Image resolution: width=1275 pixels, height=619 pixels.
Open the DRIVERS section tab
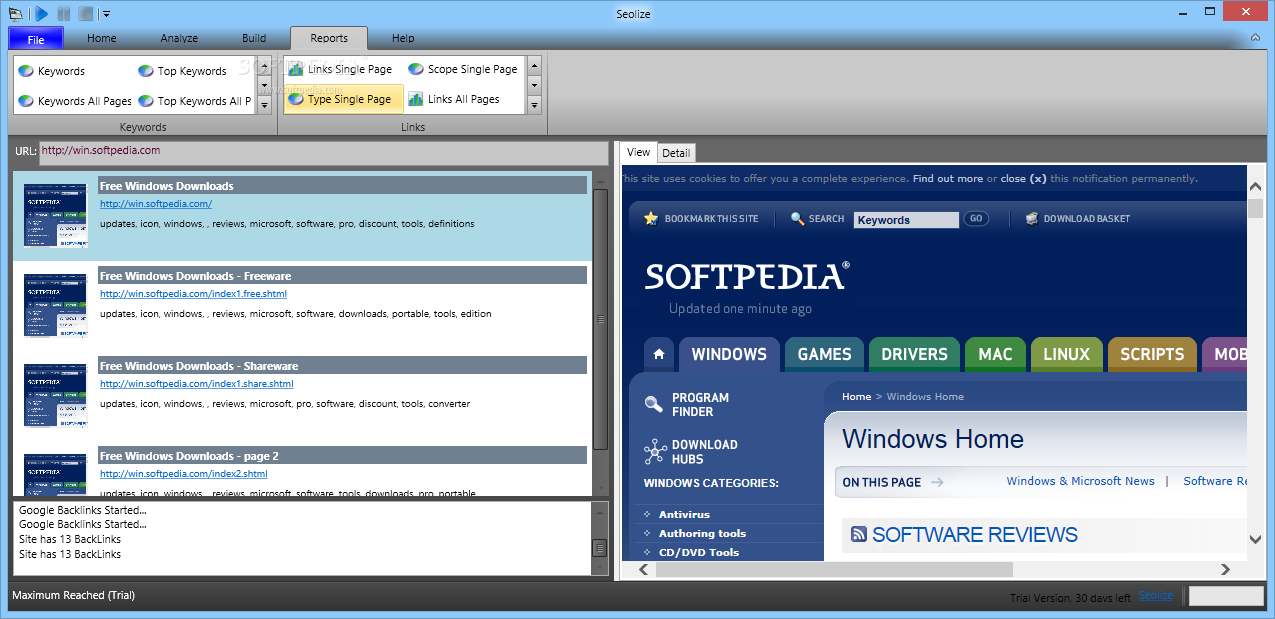[914, 354]
